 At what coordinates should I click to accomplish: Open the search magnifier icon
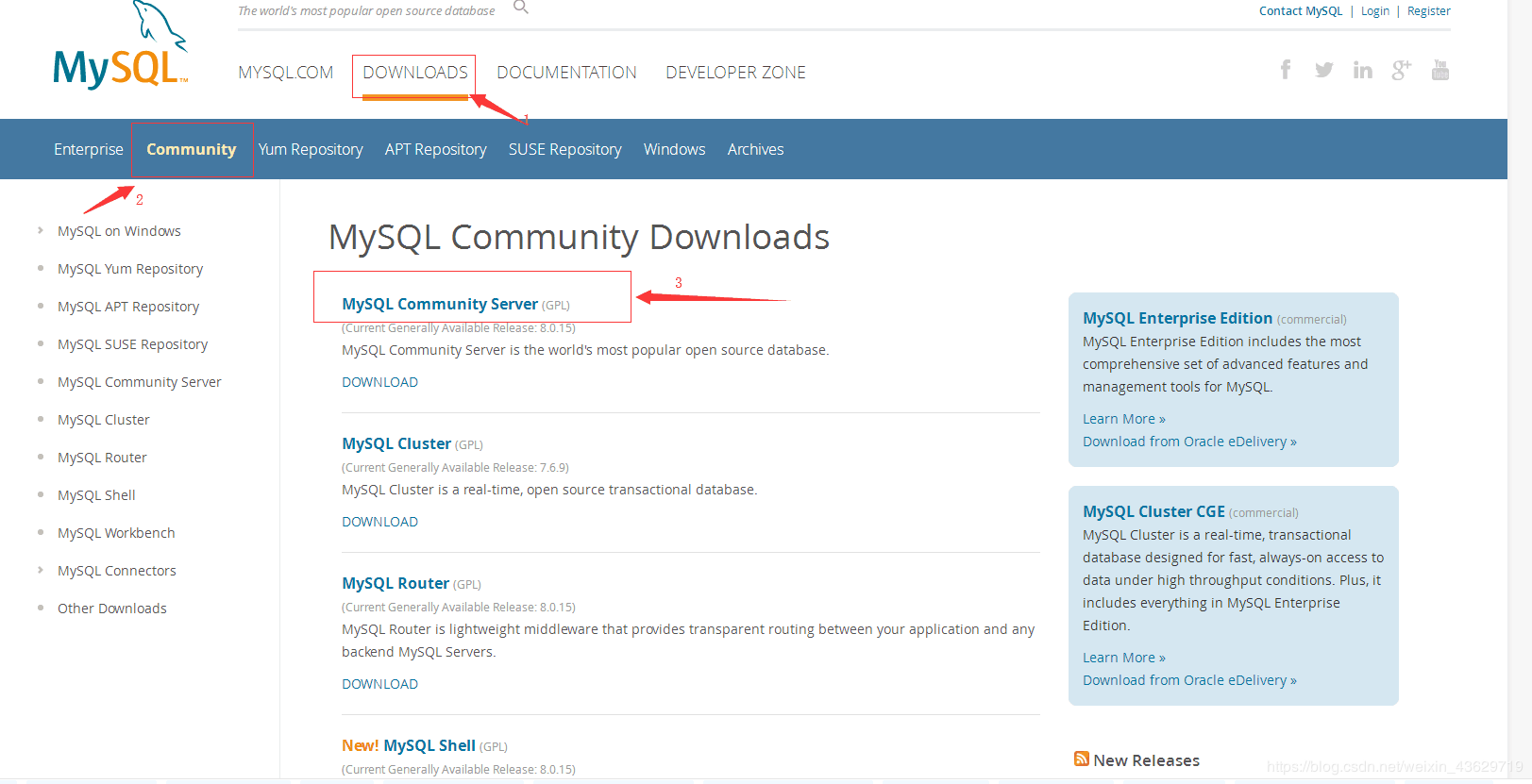520,8
